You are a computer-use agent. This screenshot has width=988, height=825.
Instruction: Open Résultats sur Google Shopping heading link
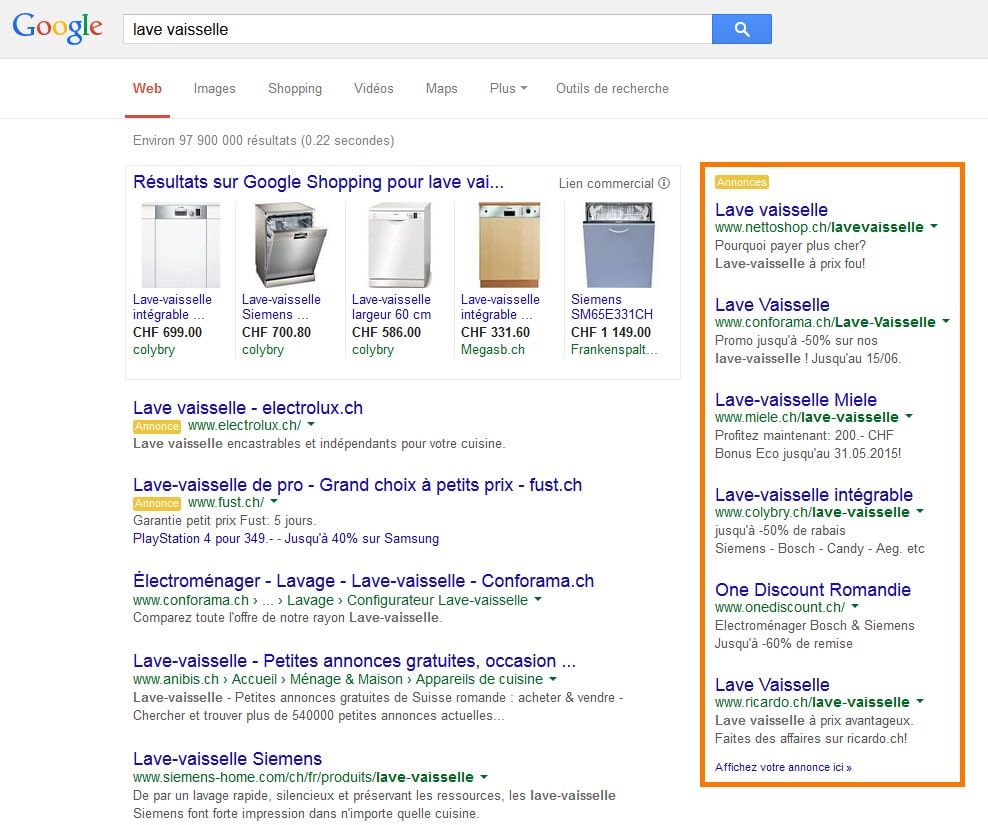click(318, 182)
